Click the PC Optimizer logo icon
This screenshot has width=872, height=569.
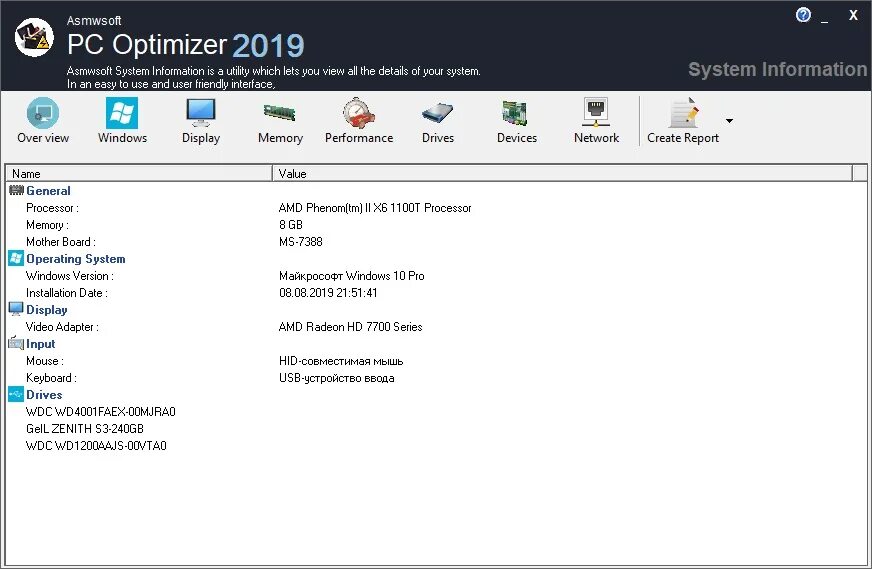click(34, 37)
